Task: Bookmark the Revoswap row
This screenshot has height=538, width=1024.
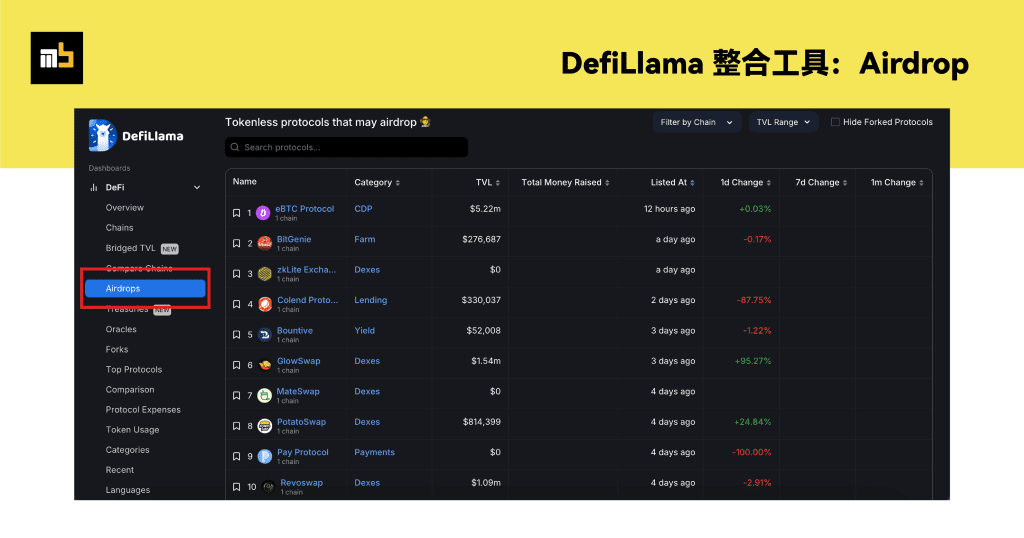Action: (236, 487)
